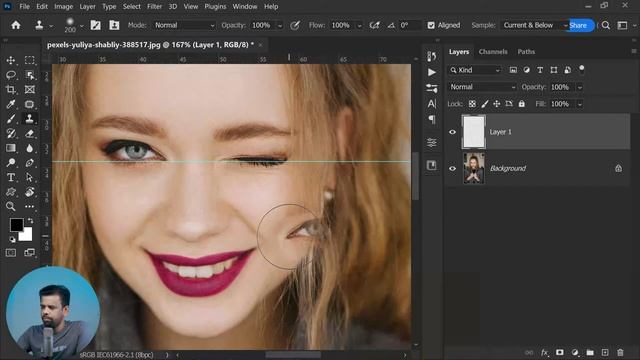
Task: Hide Layer 1 visibility eye
Action: click(452, 132)
